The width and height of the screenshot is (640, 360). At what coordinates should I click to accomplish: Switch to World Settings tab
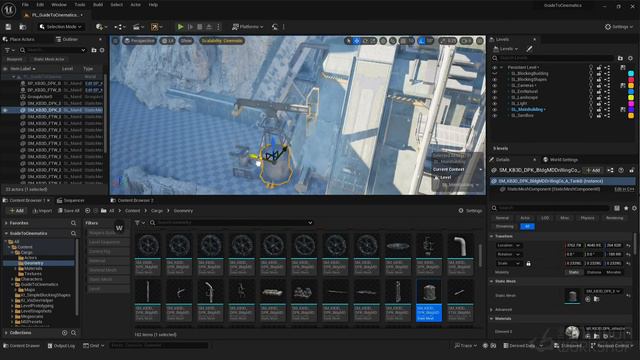coord(560,160)
